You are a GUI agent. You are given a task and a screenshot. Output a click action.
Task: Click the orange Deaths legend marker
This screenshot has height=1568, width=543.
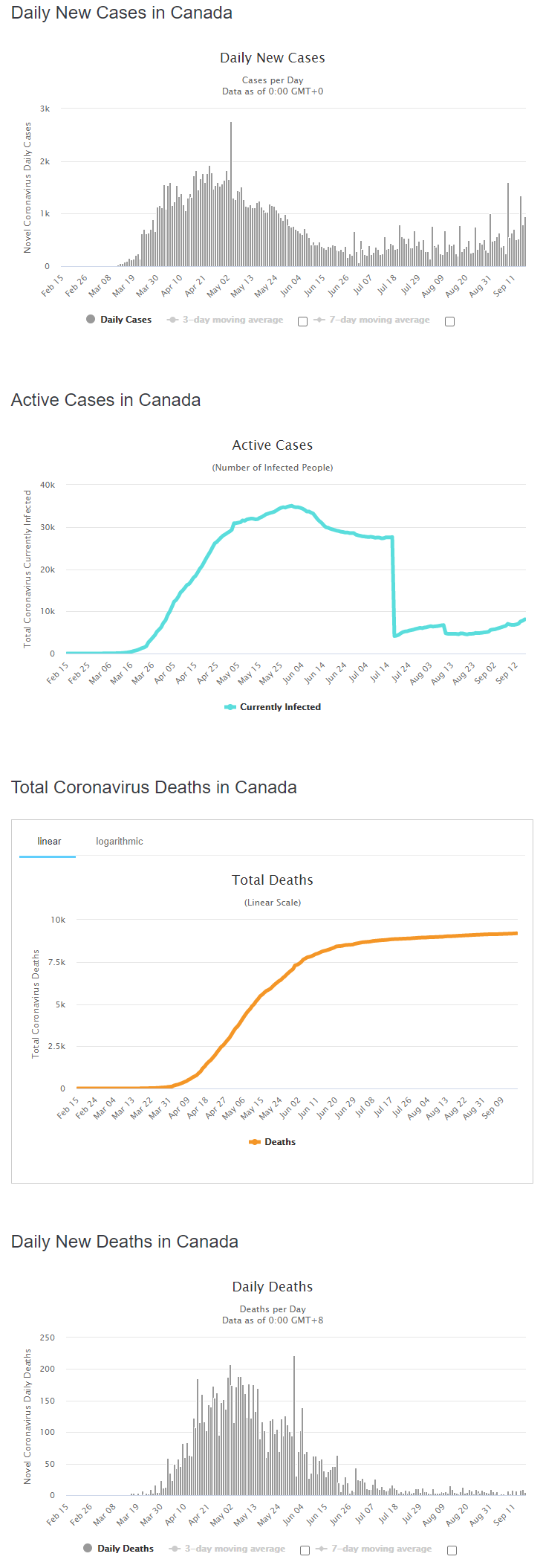[255, 1142]
